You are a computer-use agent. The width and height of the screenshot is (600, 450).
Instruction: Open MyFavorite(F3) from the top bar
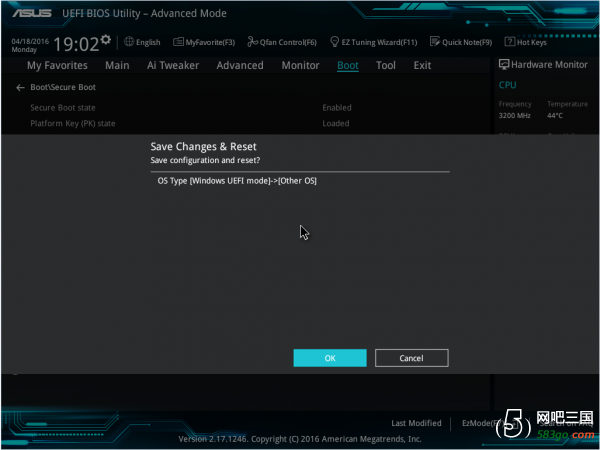[204, 42]
